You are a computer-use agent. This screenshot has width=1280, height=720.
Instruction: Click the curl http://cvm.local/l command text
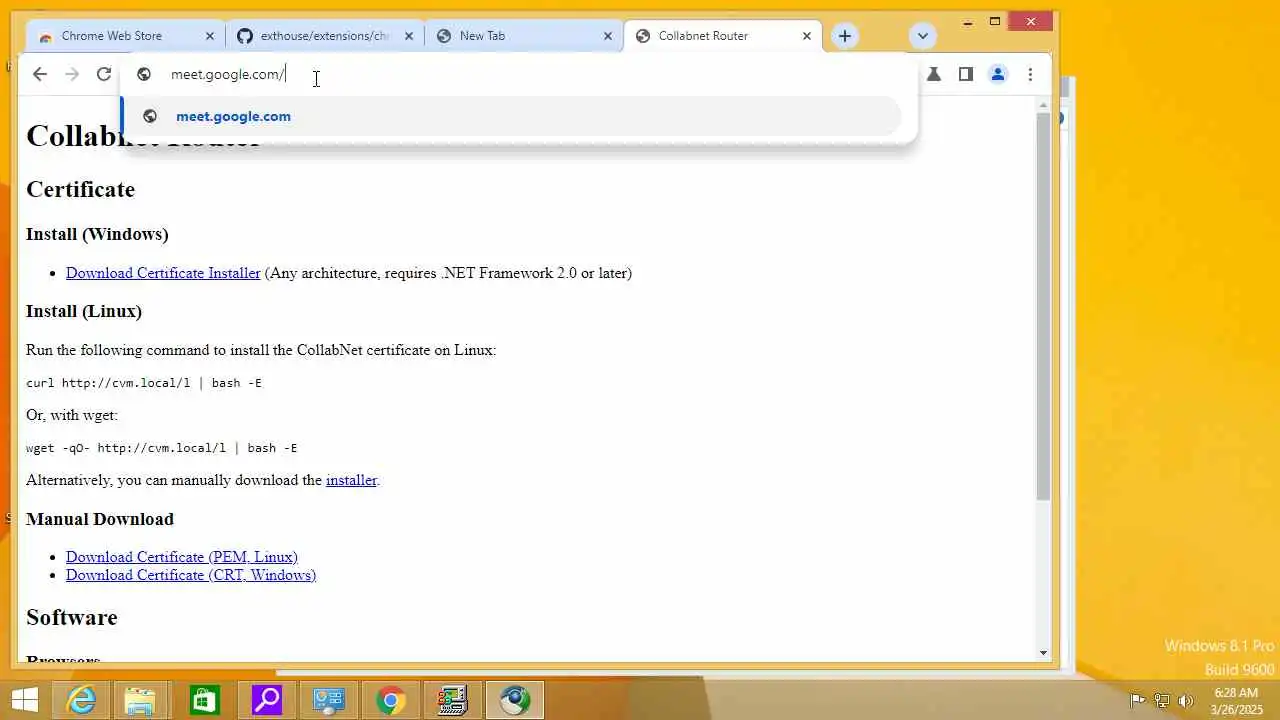[144, 383]
